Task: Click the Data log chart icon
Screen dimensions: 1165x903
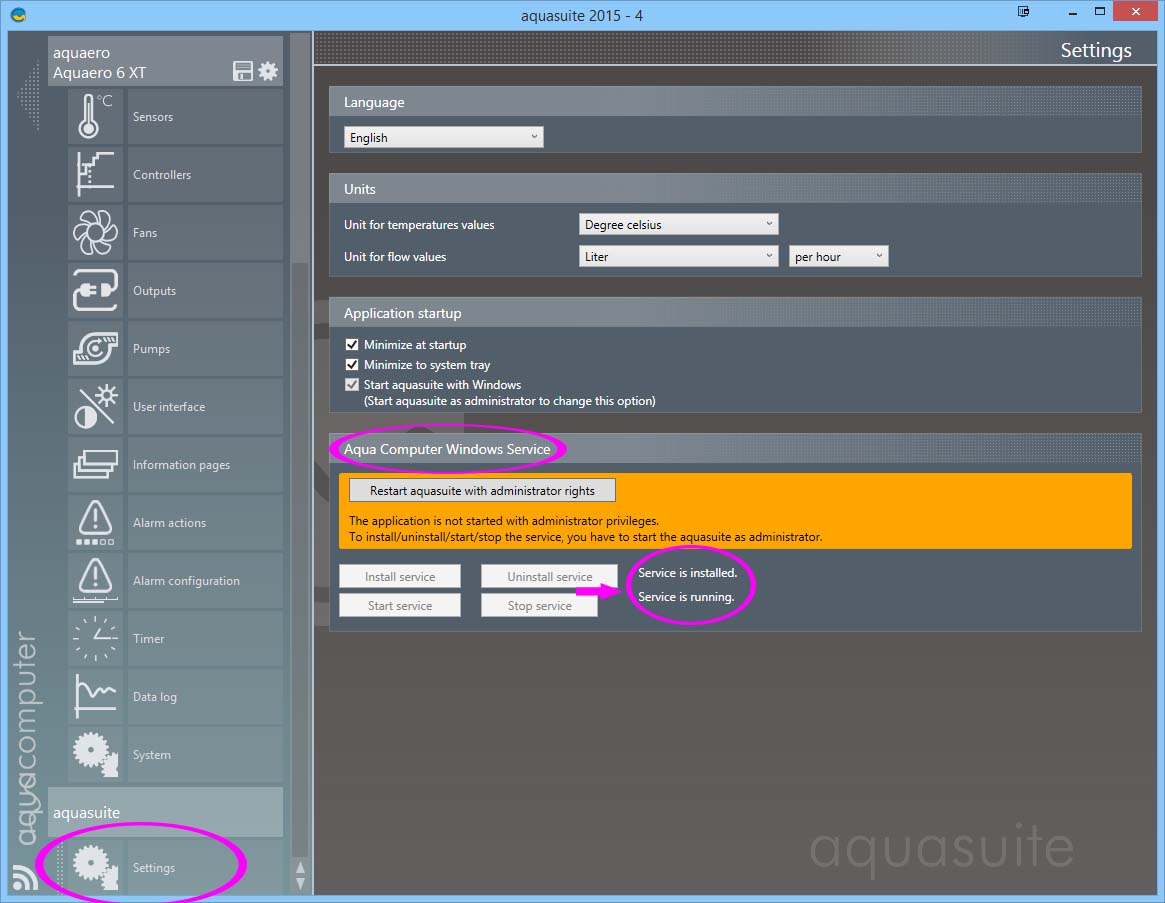Action: (95, 696)
